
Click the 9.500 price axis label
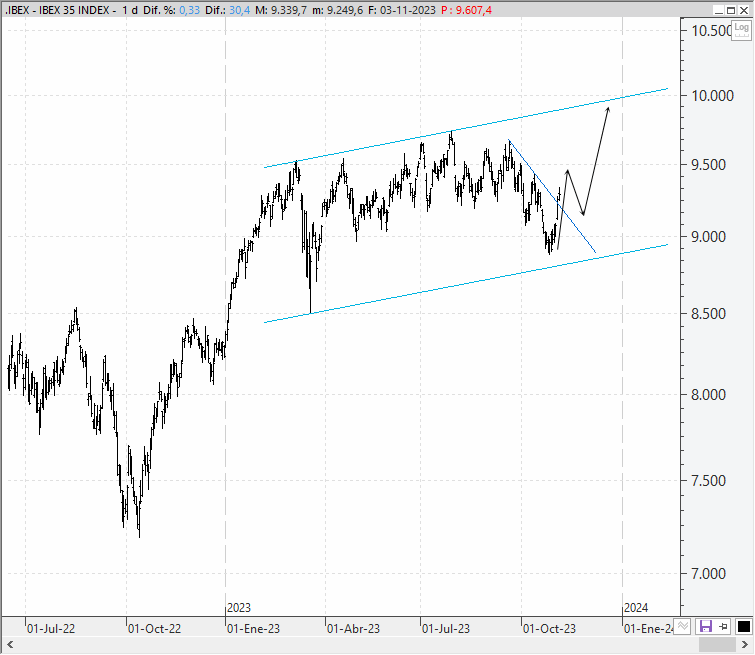pos(708,165)
